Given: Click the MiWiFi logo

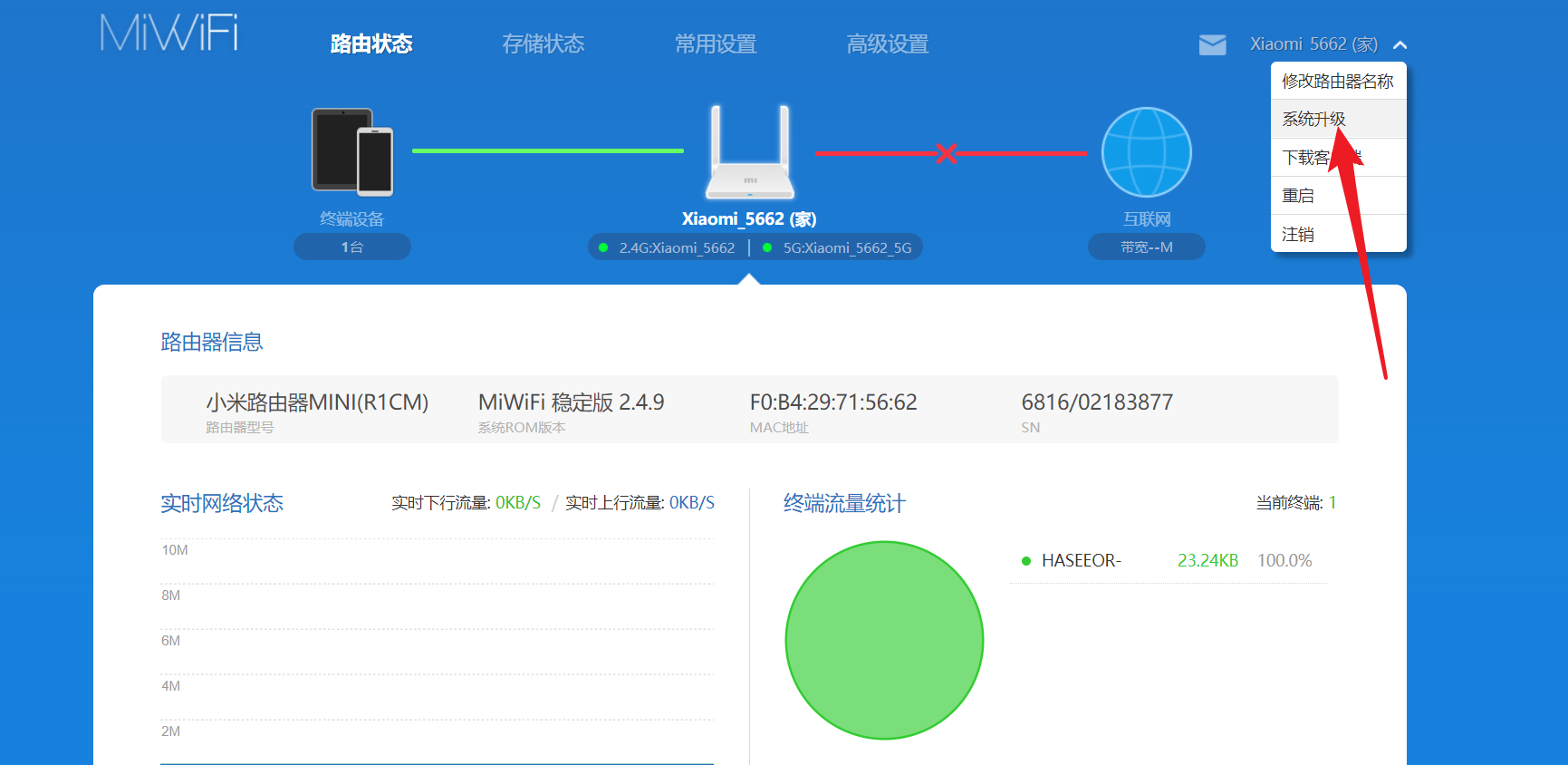Looking at the screenshot, I should 169,33.
